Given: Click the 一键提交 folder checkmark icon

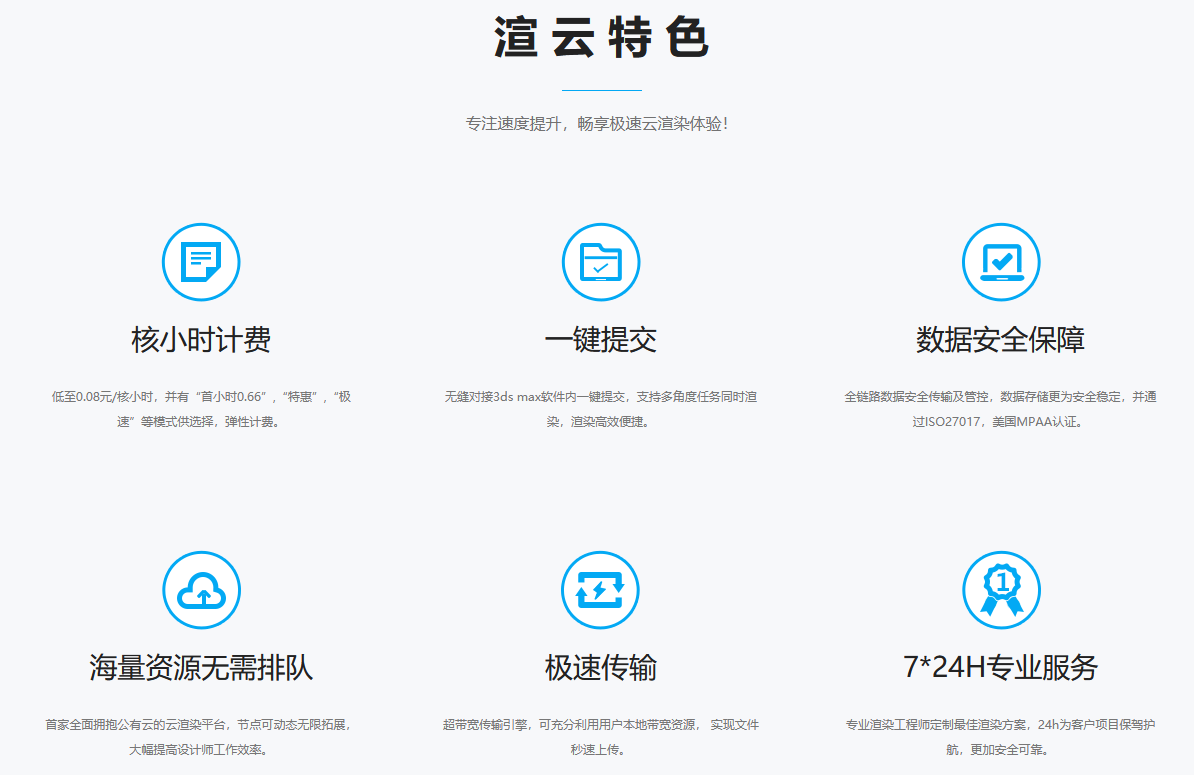Looking at the screenshot, I should tap(601, 262).
